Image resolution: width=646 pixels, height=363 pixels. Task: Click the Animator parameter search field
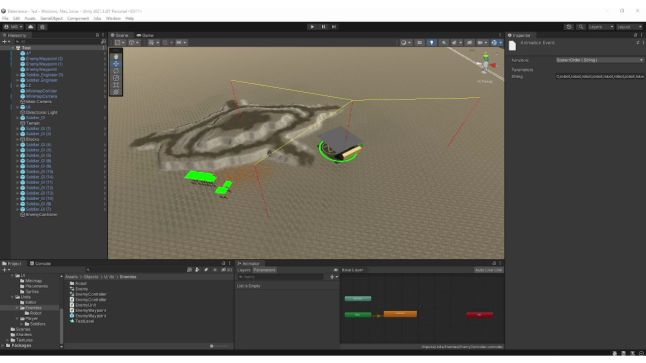[281, 277]
